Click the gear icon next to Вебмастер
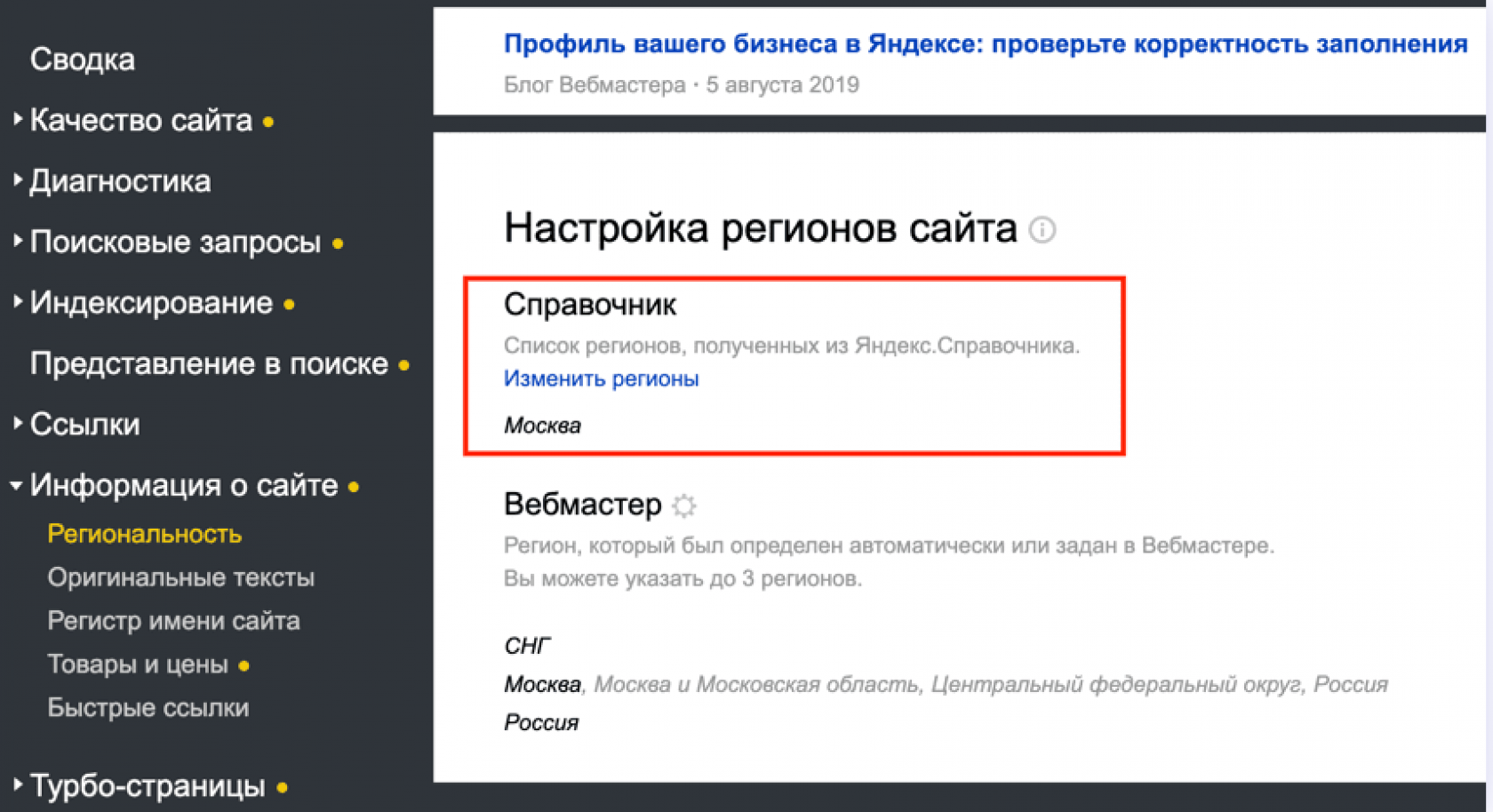 pos(683,506)
